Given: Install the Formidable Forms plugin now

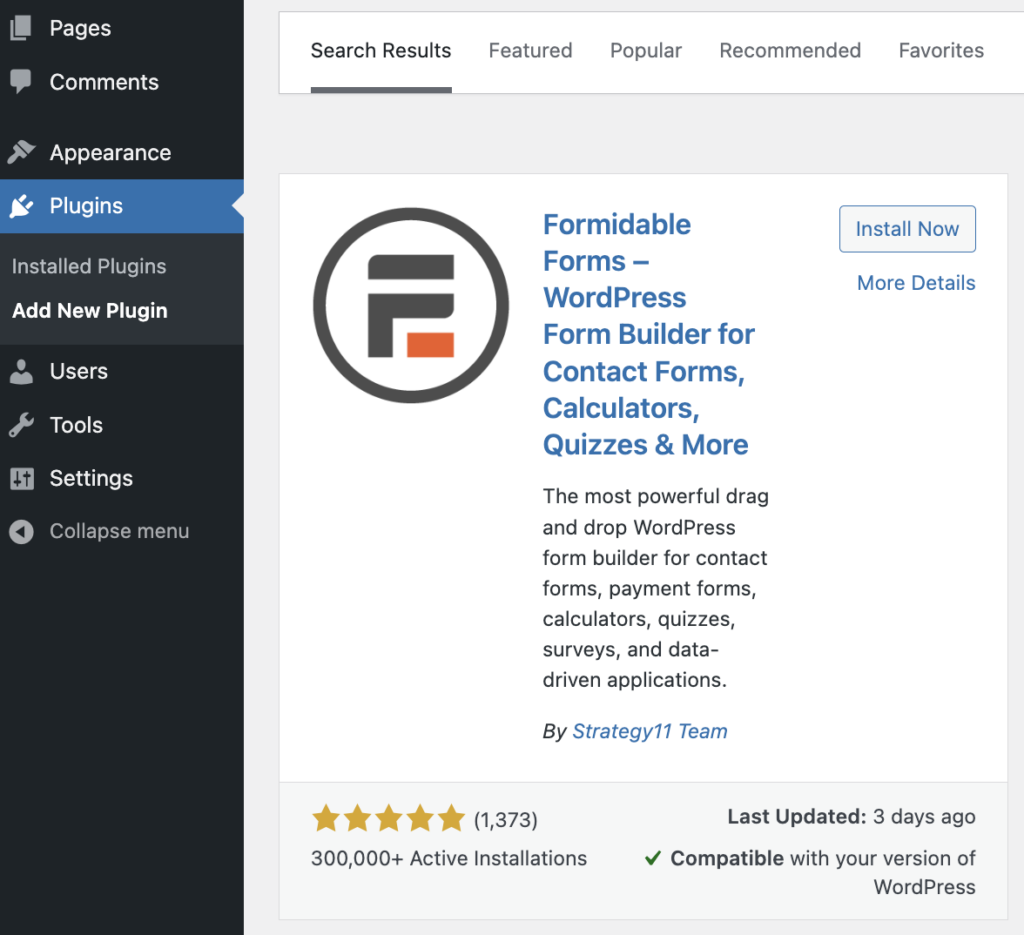Looking at the screenshot, I should [907, 229].
